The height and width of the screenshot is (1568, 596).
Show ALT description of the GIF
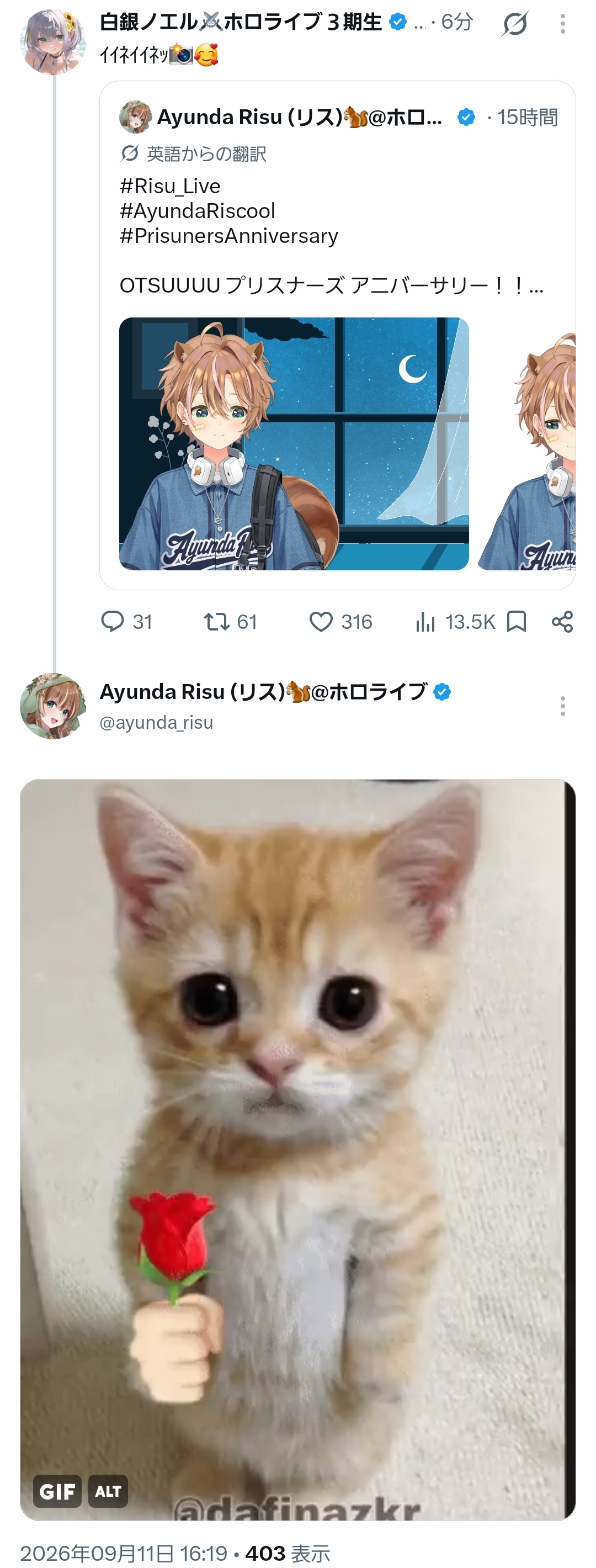coord(108,1491)
